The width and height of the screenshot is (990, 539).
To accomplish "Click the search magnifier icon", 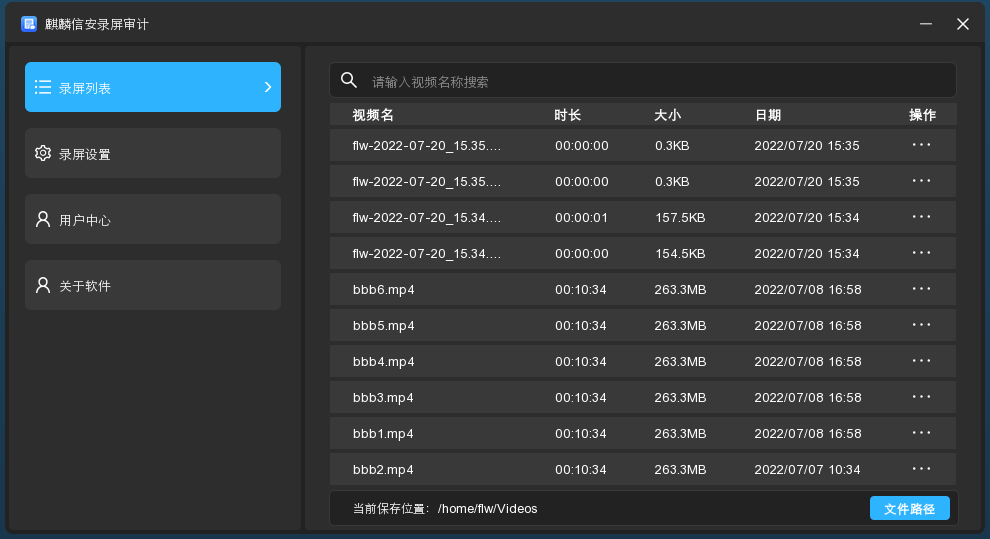I will pyautogui.click(x=349, y=80).
